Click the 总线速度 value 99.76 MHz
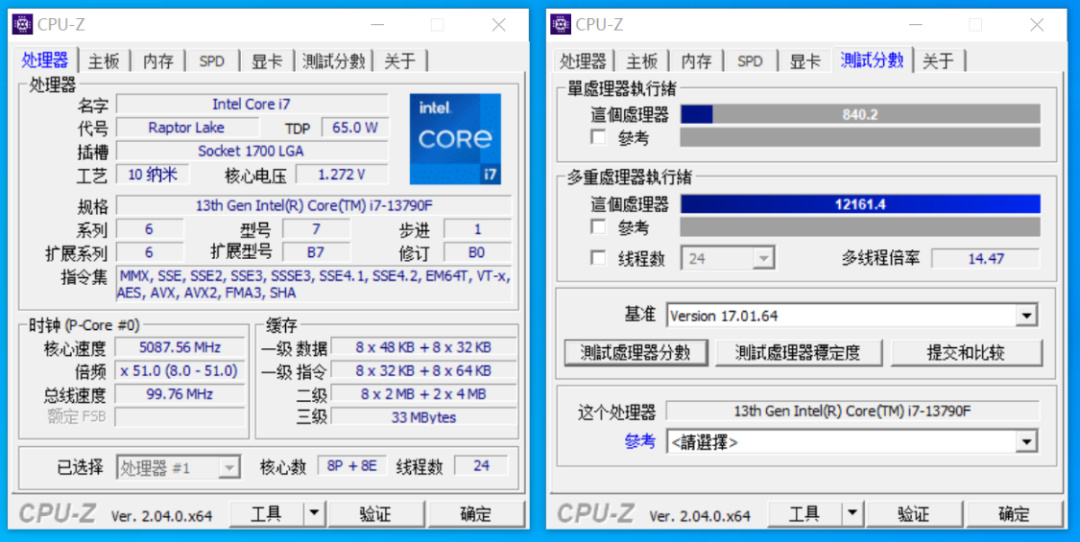This screenshot has height=542, width=1080. point(179,394)
